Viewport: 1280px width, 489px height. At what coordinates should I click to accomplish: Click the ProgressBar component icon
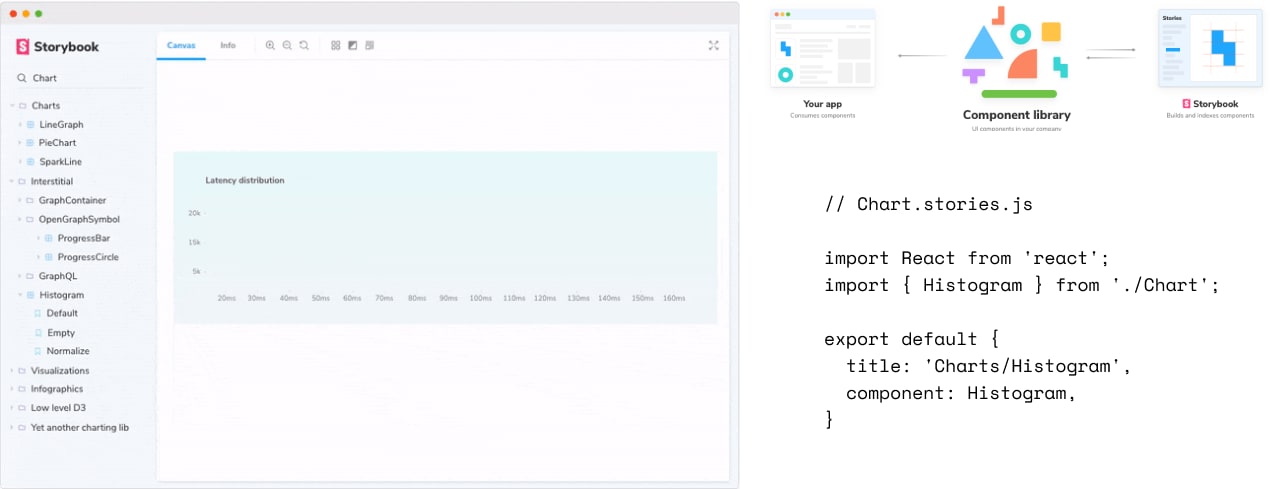pos(49,238)
